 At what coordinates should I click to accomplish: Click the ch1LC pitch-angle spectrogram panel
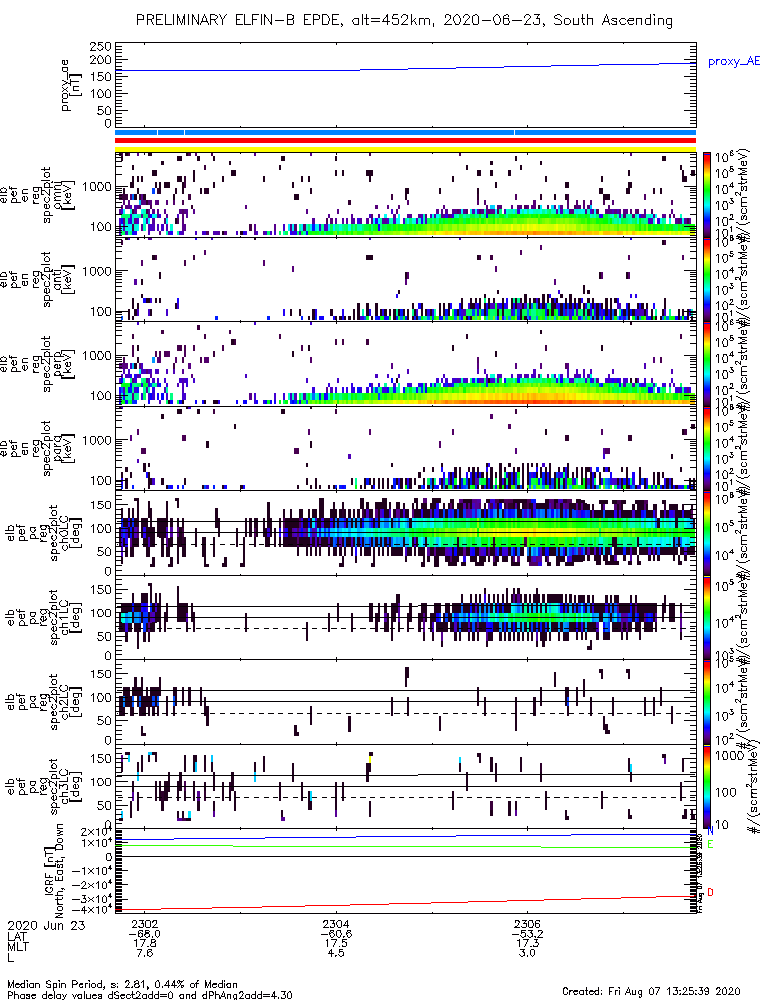point(406,617)
